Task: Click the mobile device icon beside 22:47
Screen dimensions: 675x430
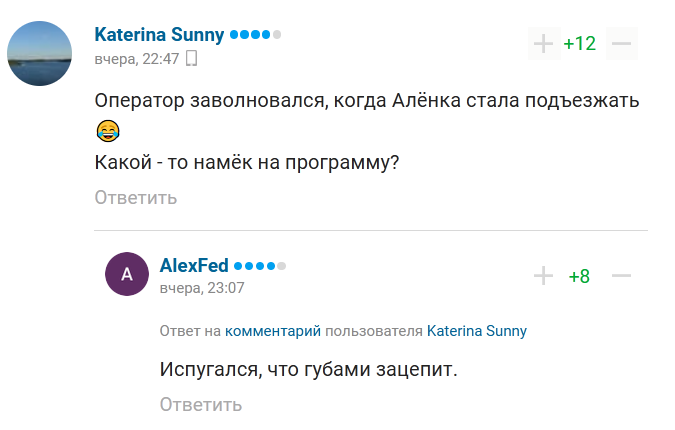Action: (192, 58)
